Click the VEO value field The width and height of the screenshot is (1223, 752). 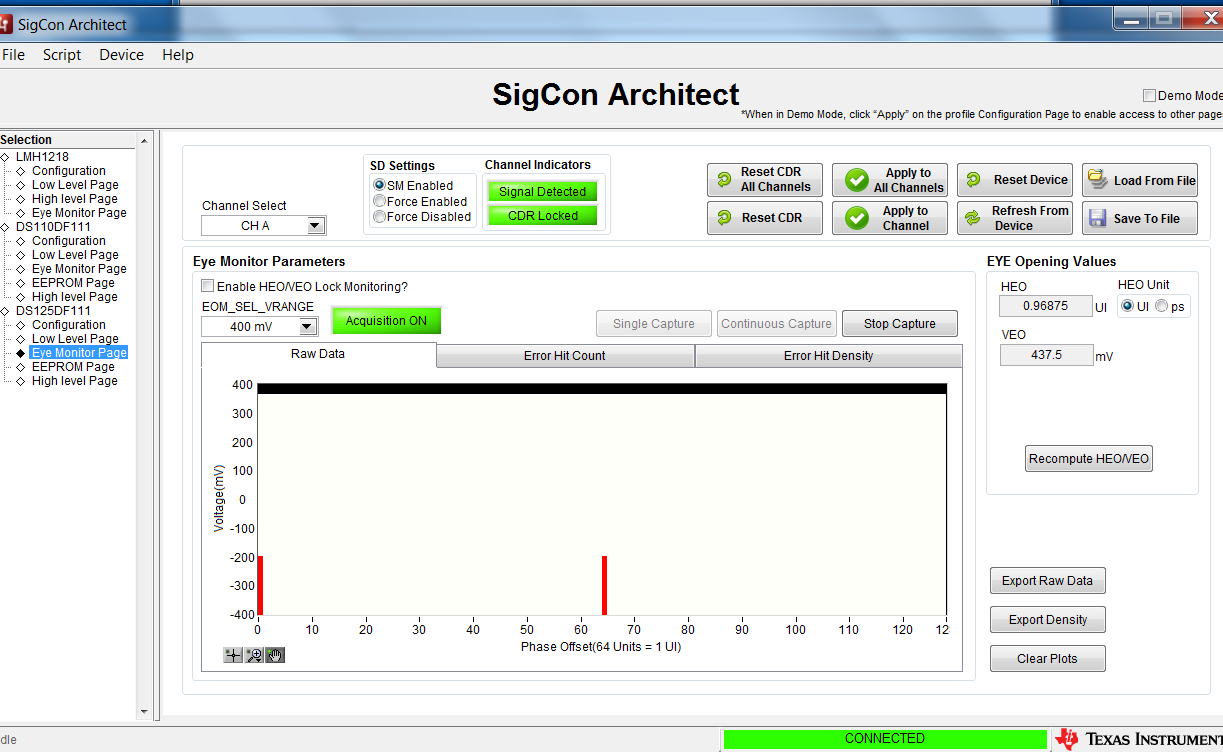click(x=1046, y=355)
